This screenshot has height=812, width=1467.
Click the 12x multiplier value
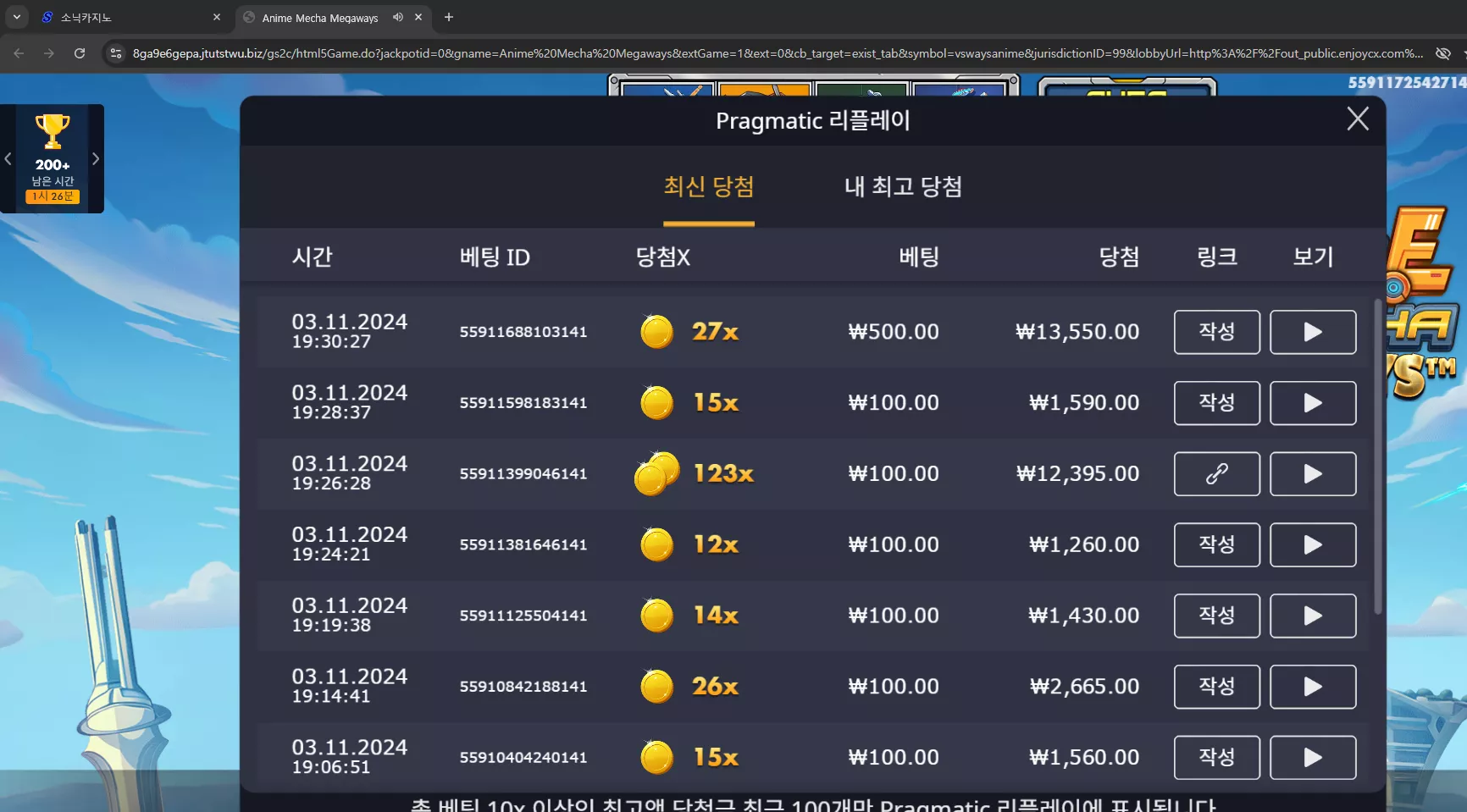[x=716, y=545]
